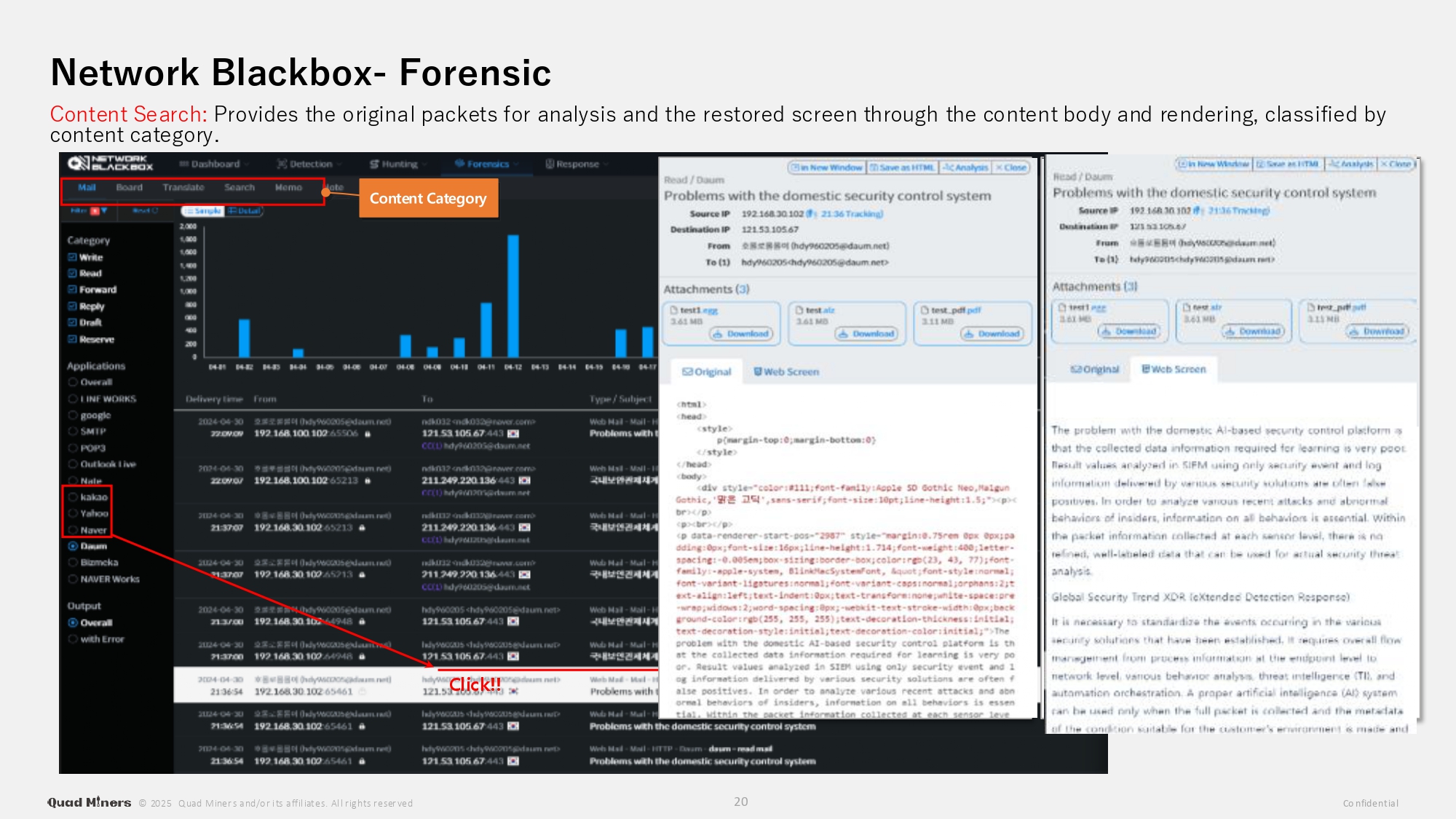The width and height of the screenshot is (1456, 819).
Task: Open mail in New Window
Action: [827, 167]
